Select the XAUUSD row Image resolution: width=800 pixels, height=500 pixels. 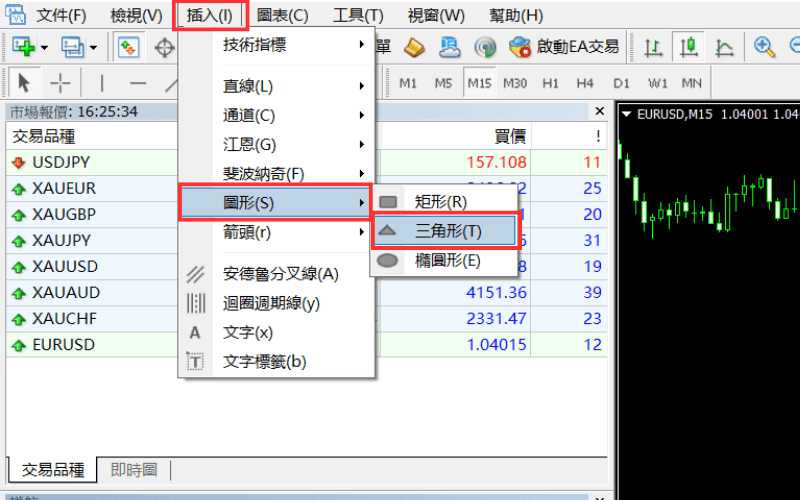click(306, 266)
